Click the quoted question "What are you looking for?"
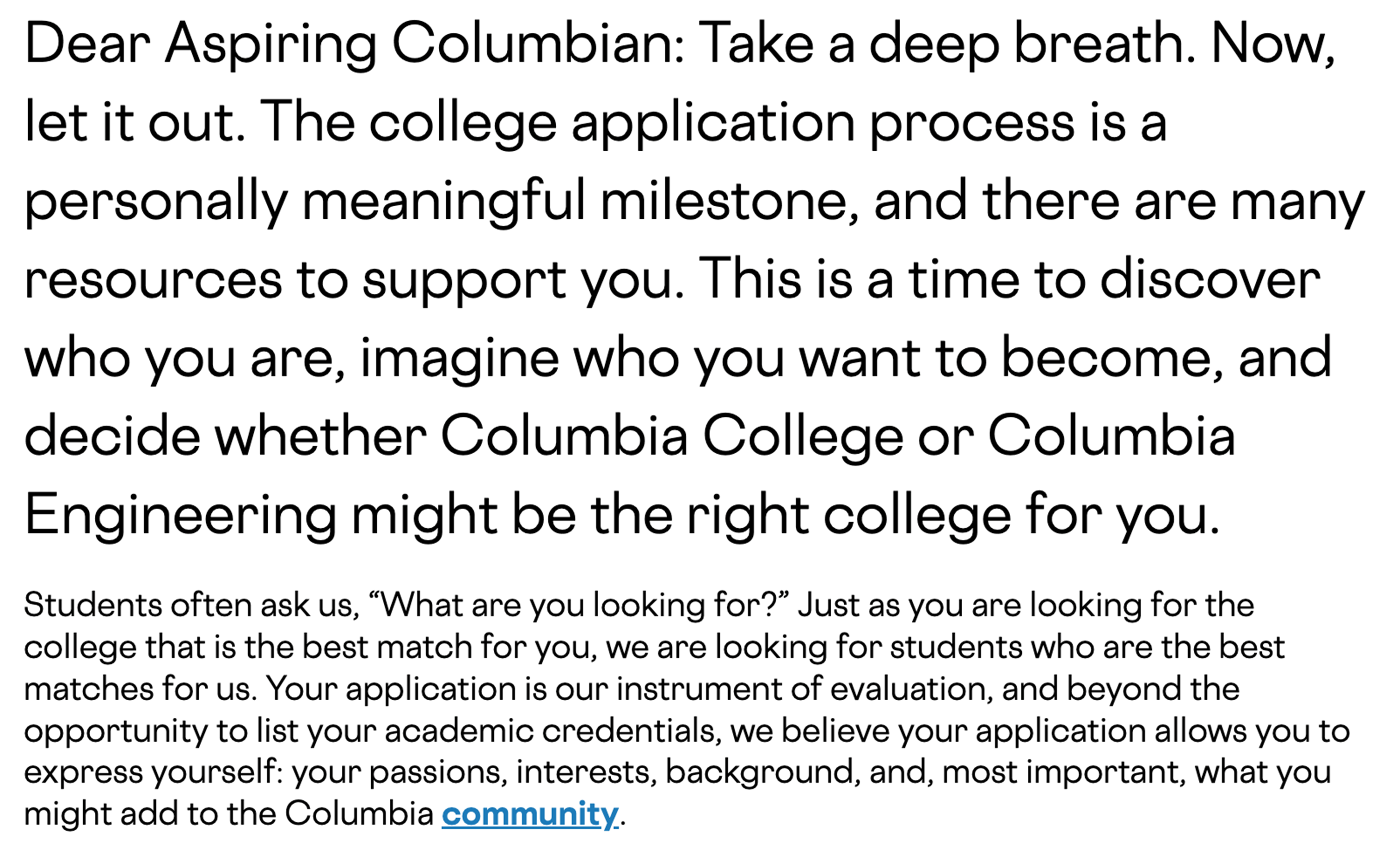Image resolution: width=1400 pixels, height=857 pixels. (579, 605)
